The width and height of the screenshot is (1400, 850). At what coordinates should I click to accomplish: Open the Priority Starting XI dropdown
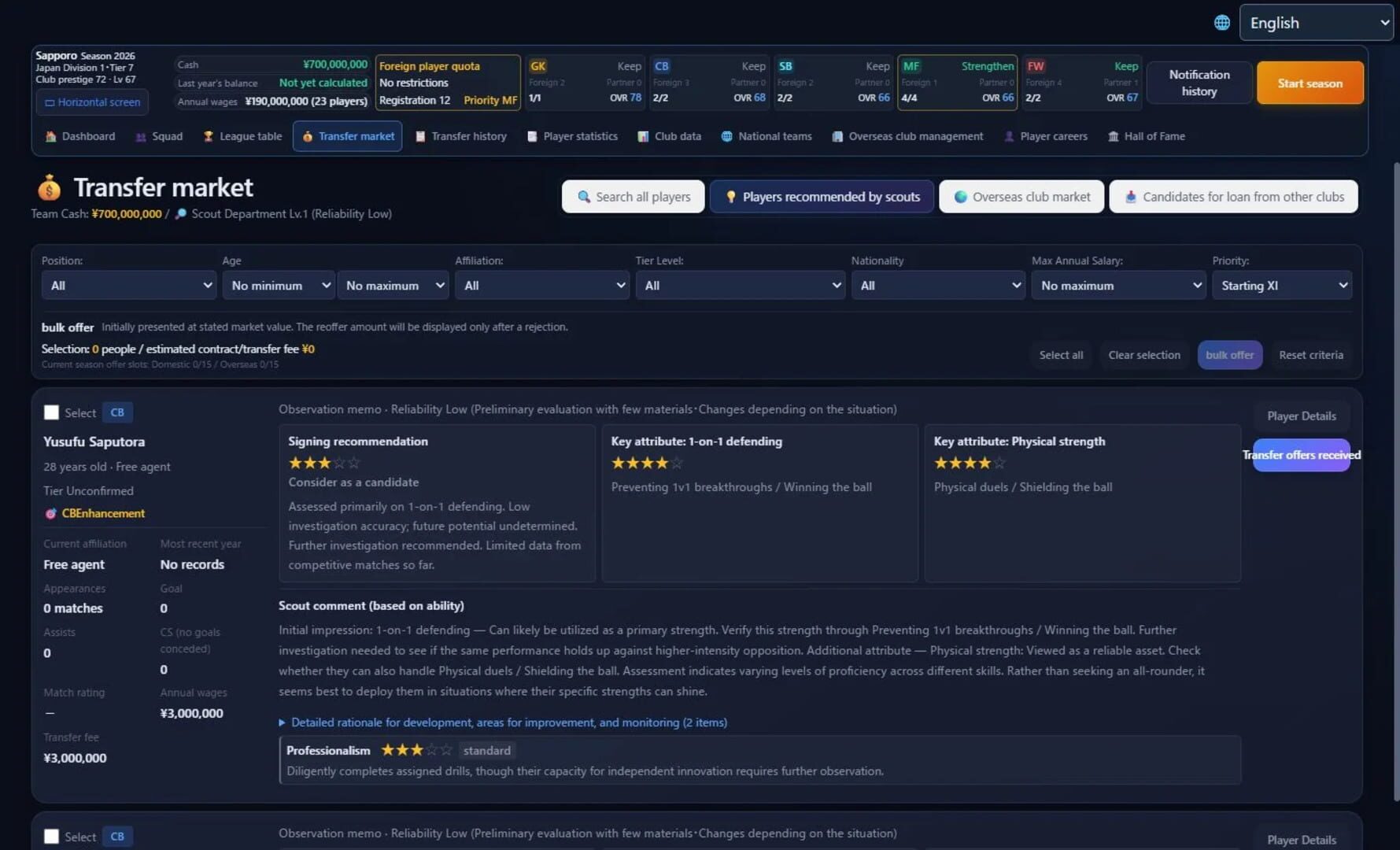(1282, 285)
